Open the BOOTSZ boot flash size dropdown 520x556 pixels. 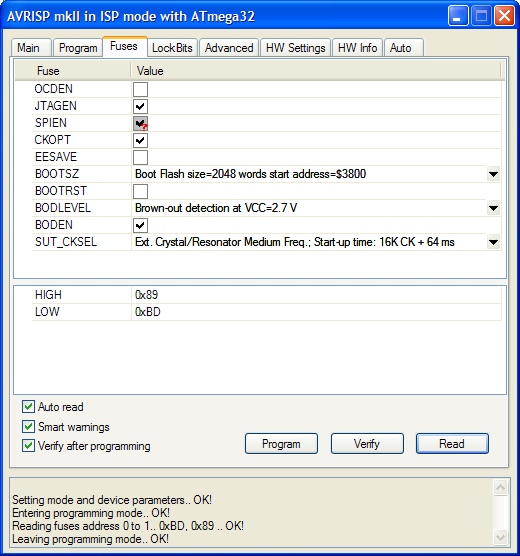pos(493,174)
